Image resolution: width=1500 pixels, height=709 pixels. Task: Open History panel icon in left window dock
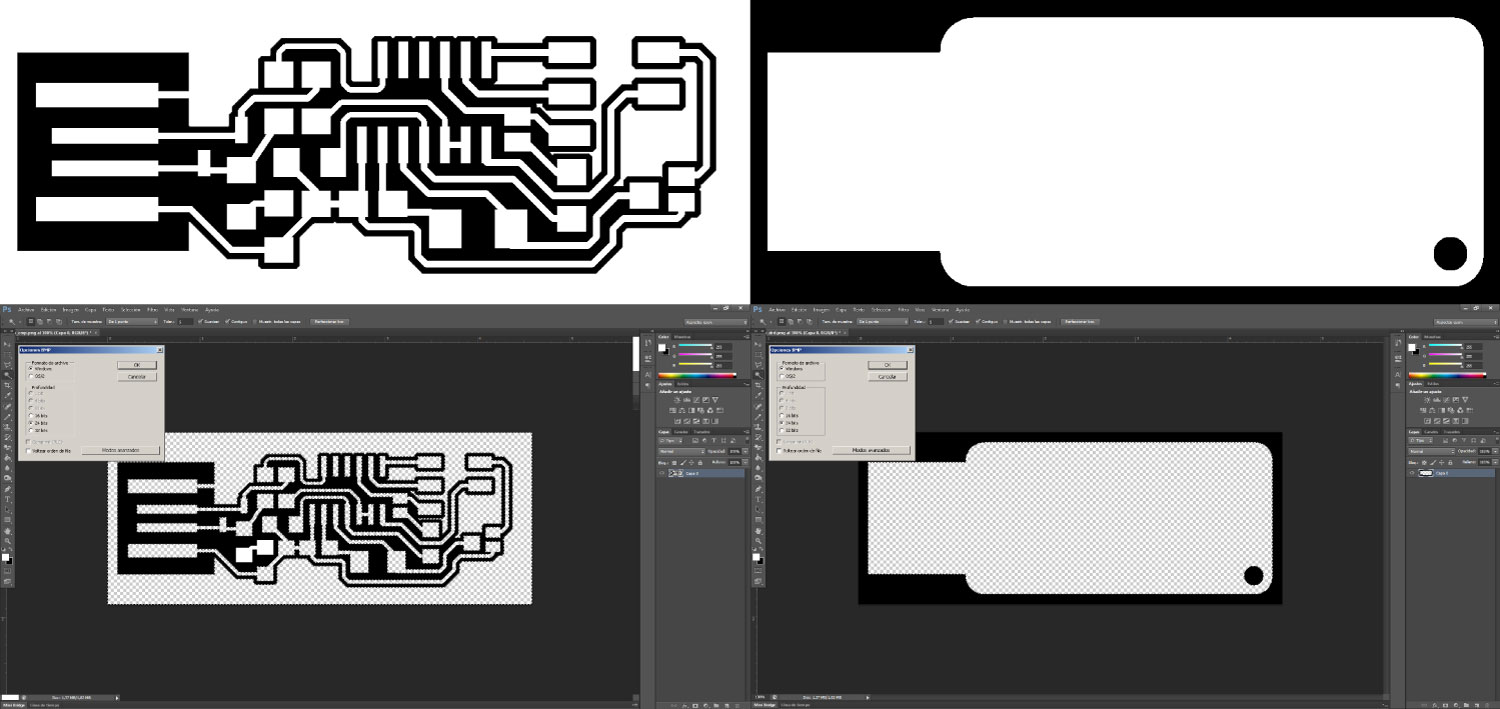click(x=648, y=343)
